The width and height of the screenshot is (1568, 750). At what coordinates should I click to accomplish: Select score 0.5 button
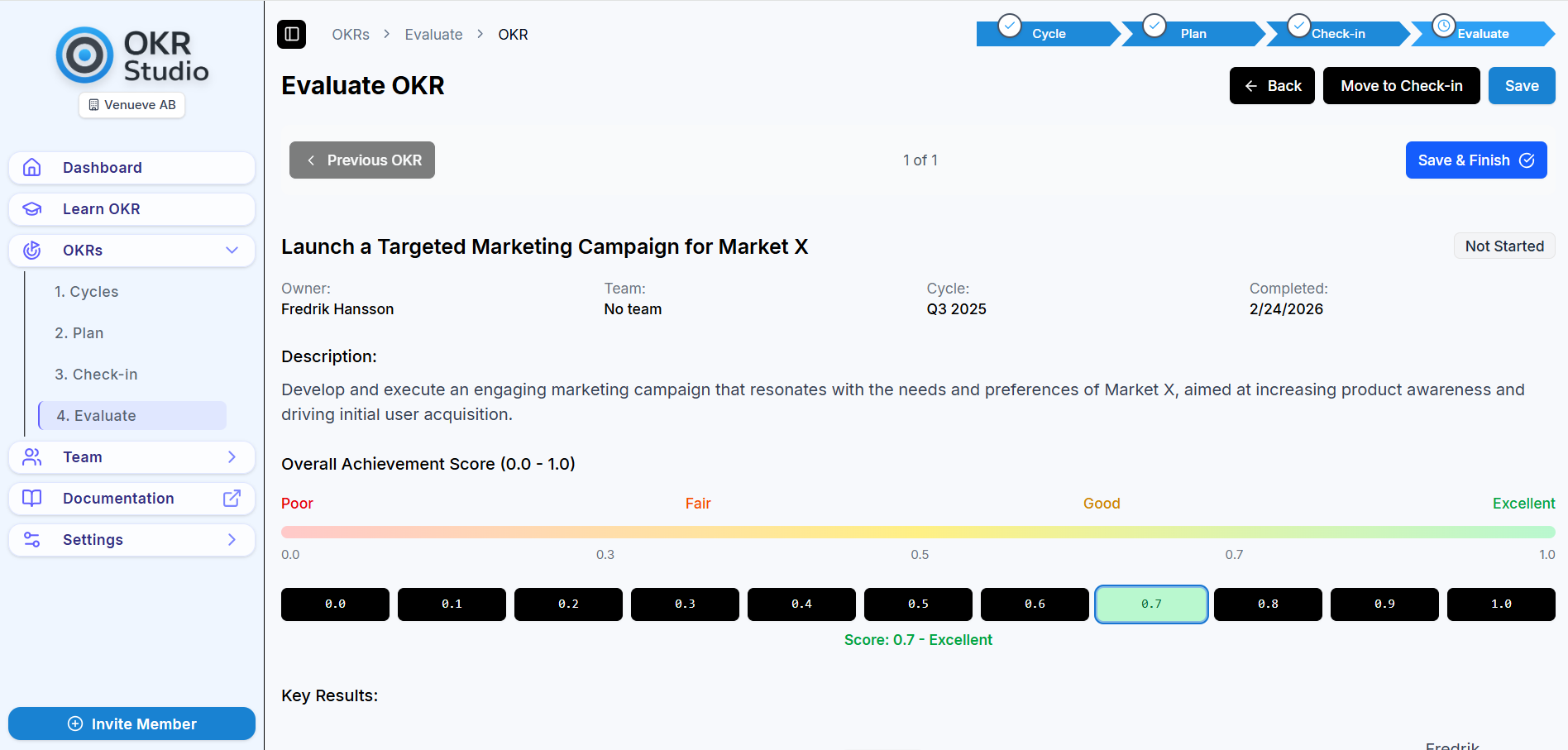918,604
